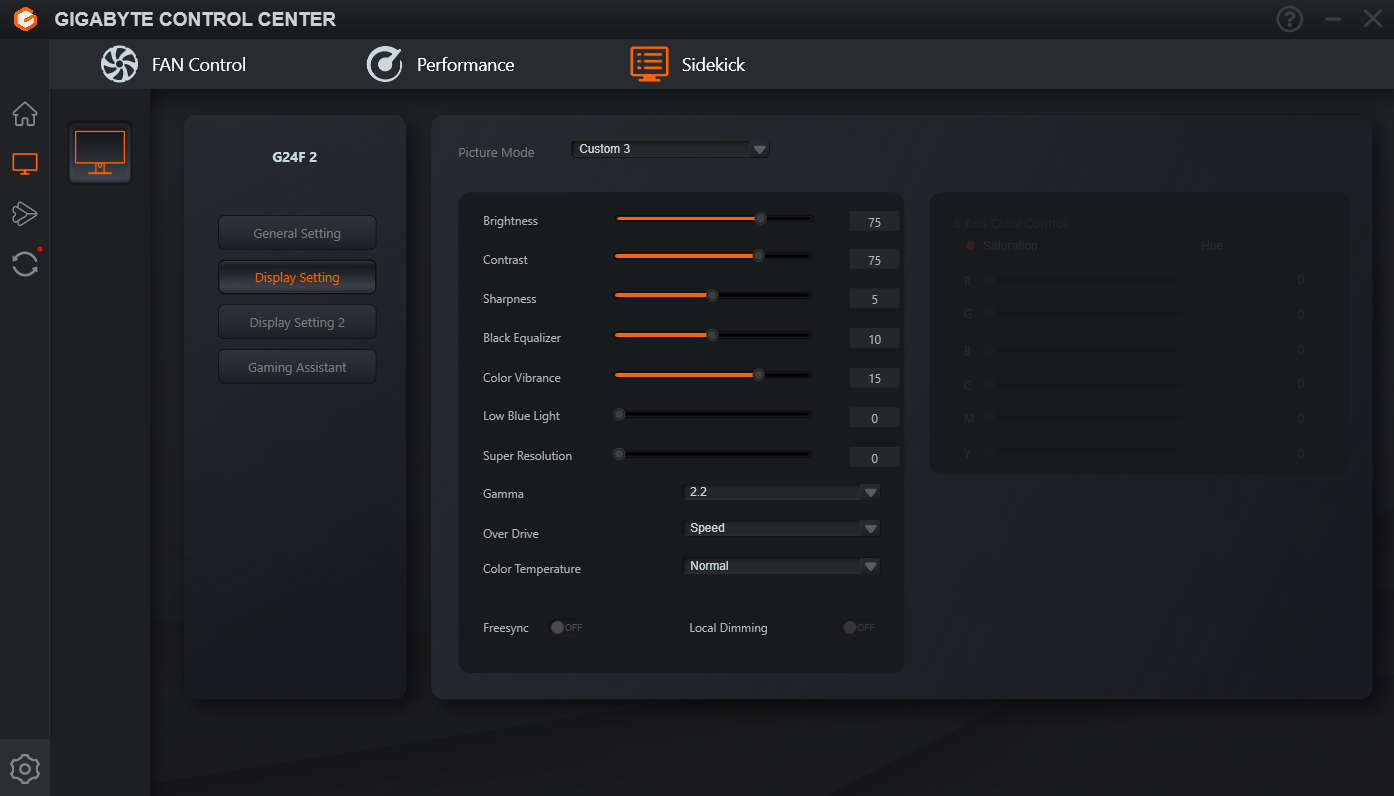Click the Color Vibrance slider handle
1394x796 pixels.
758,375
